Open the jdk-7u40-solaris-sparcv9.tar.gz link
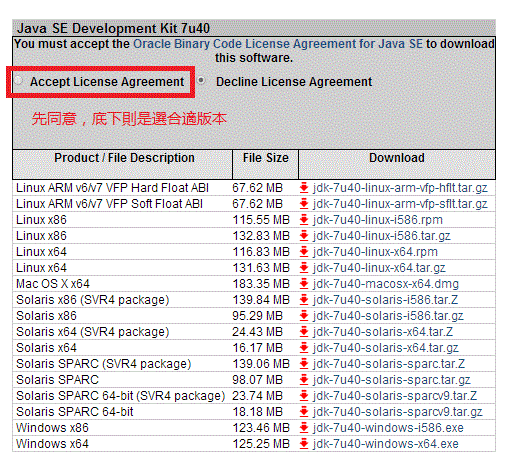Image resolution: width=506 pixels, height=457 pixels. click(398, 412)
